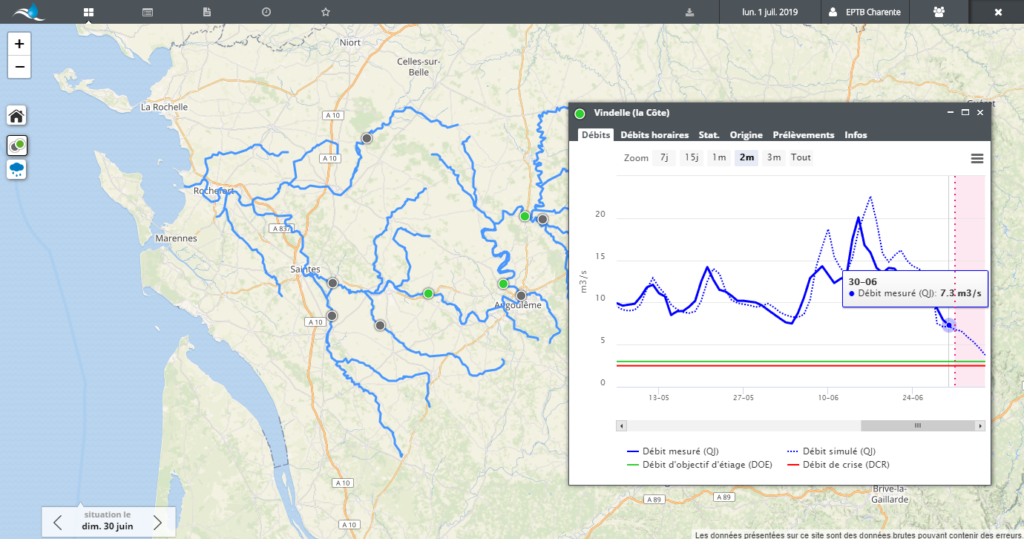The image size is (1024, 539).
Task: Click the map zoom in plus button
Action: pos(19,44)
